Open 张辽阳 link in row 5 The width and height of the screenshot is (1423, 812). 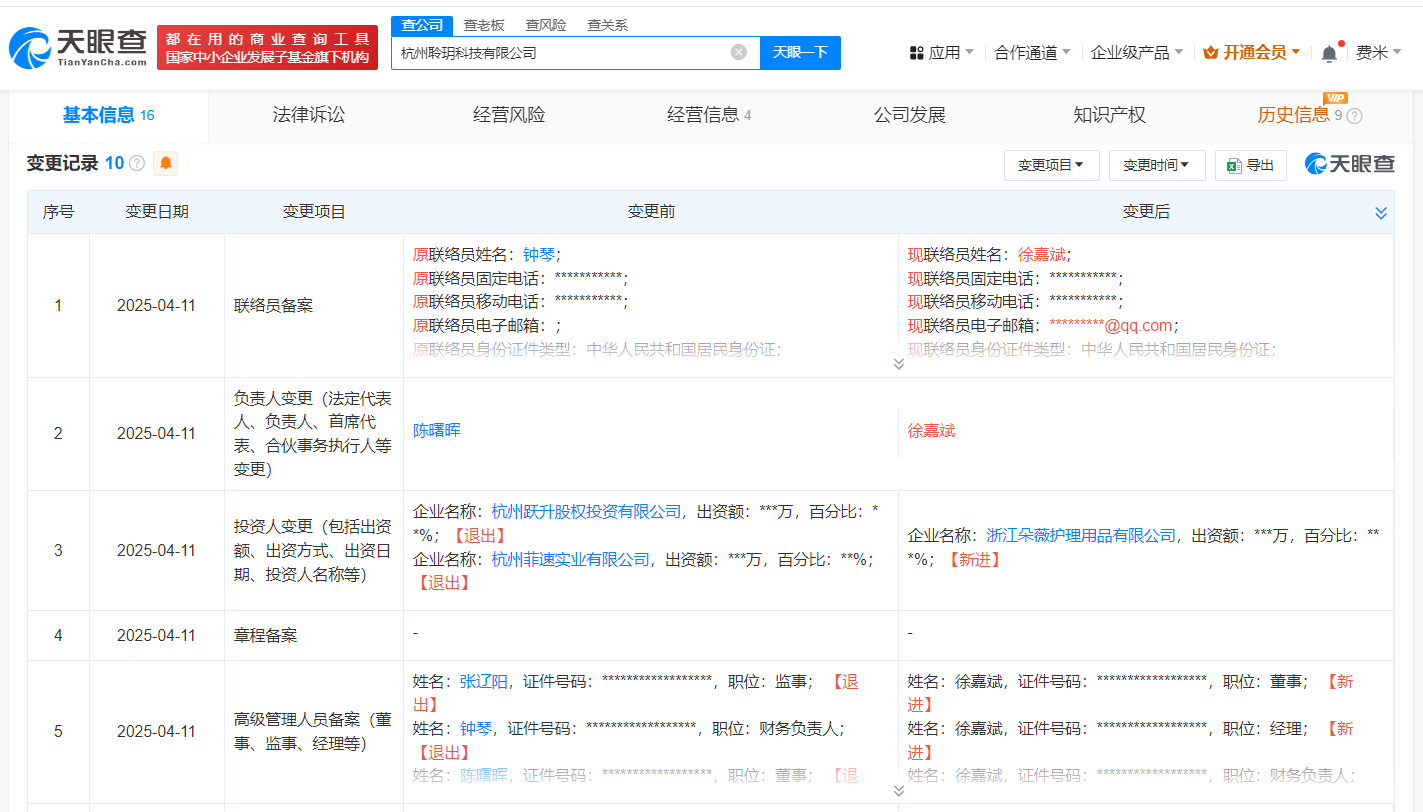point(484,682)
